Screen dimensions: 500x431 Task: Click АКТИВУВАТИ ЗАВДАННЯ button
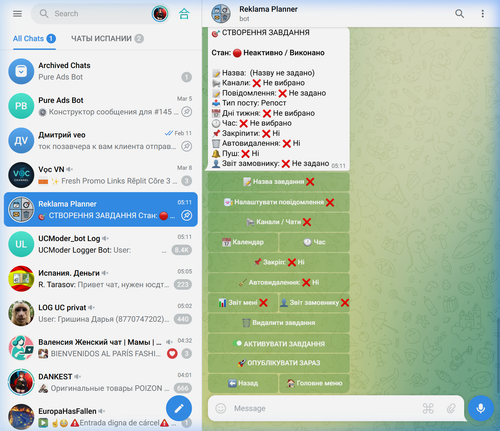coord(279,344)
